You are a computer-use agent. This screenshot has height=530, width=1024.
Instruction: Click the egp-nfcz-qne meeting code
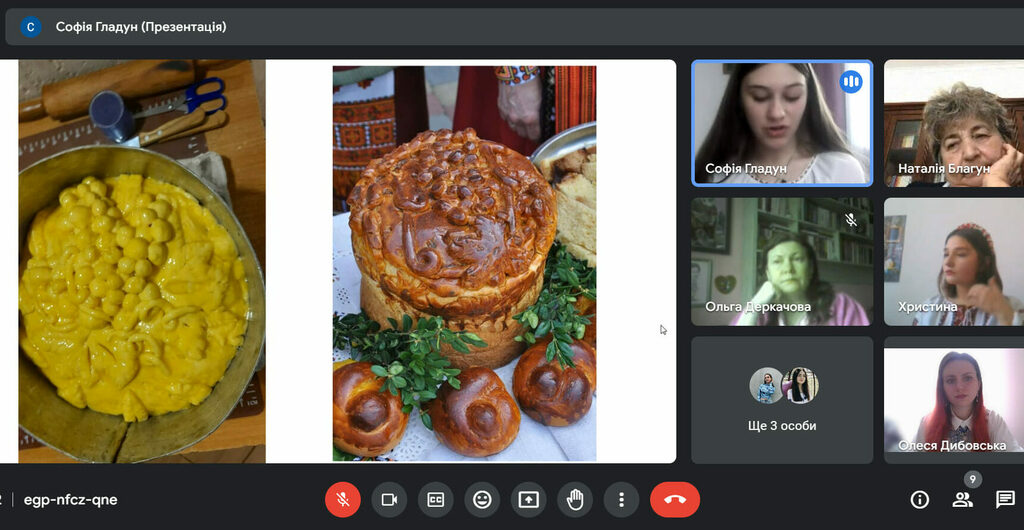click(71, 499)
